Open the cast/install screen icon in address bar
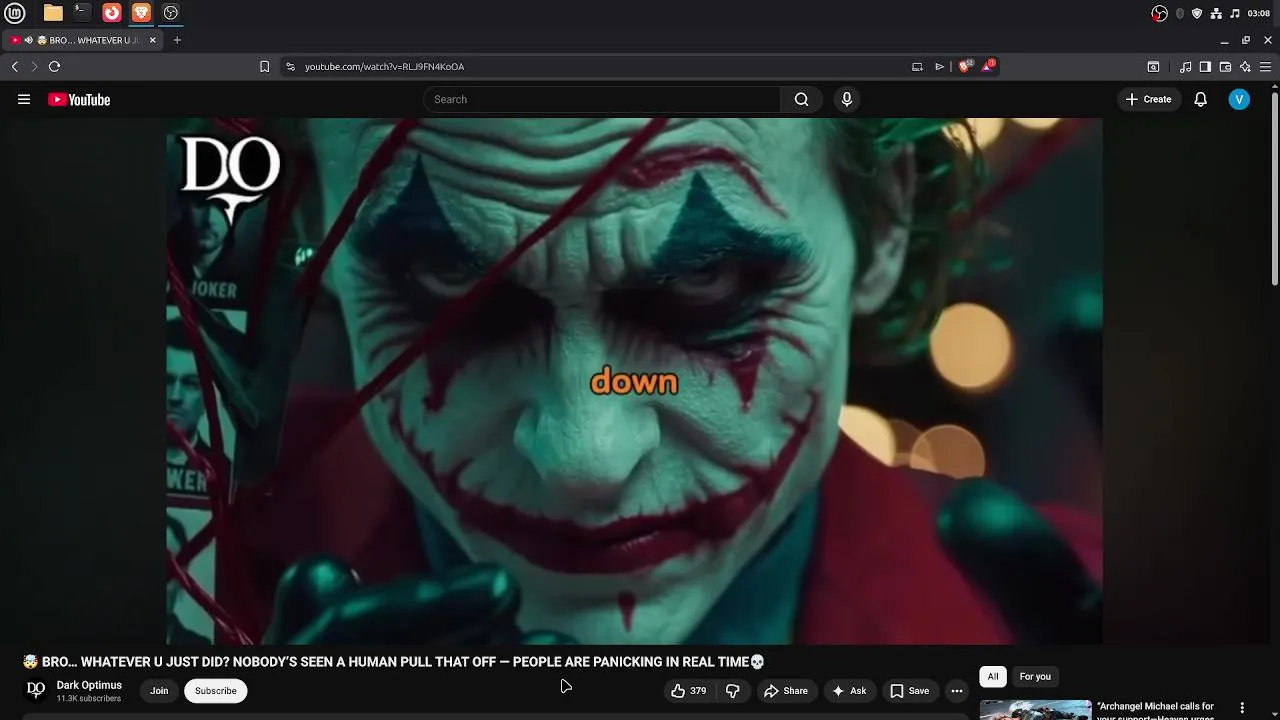Viewport: 1280px width, 720px height. pos(917,66)
